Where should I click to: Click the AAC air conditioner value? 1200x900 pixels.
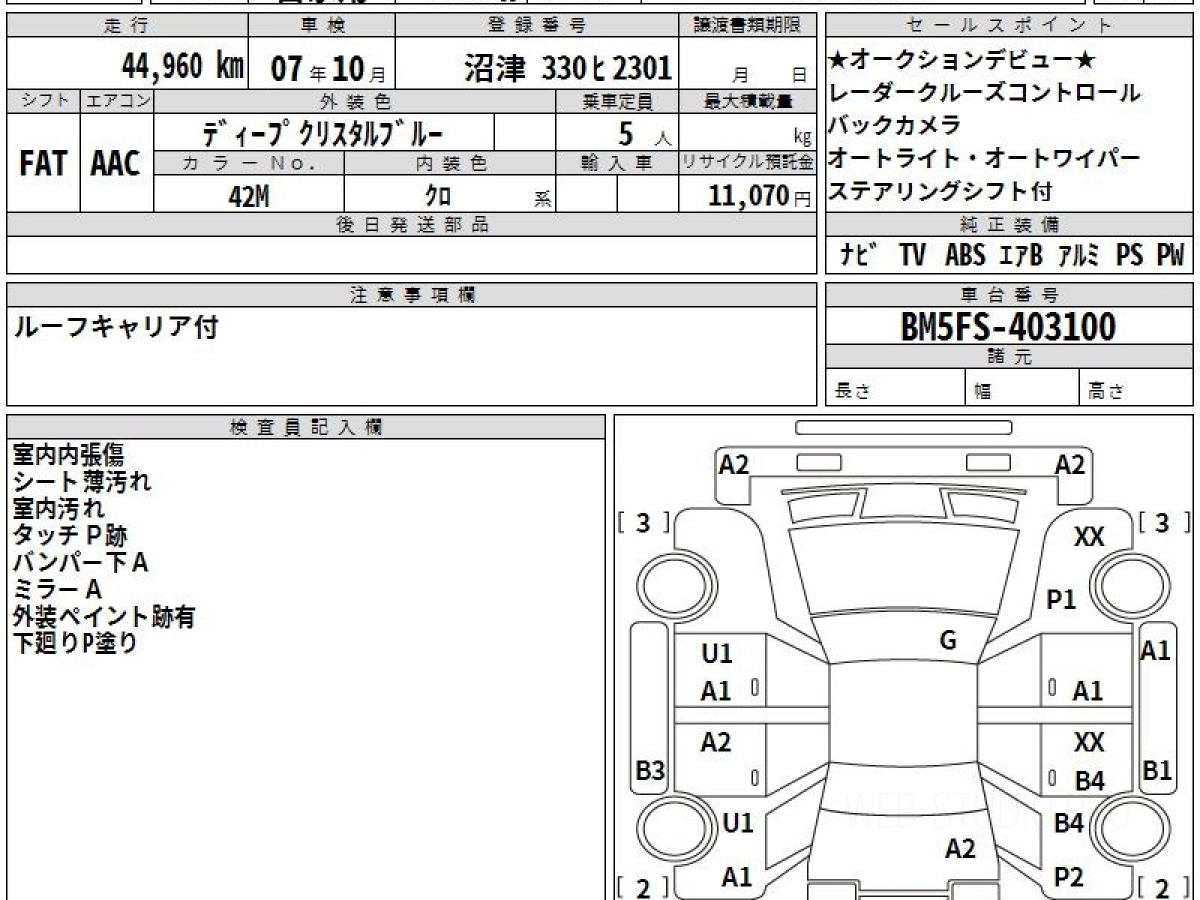point(116,165)
